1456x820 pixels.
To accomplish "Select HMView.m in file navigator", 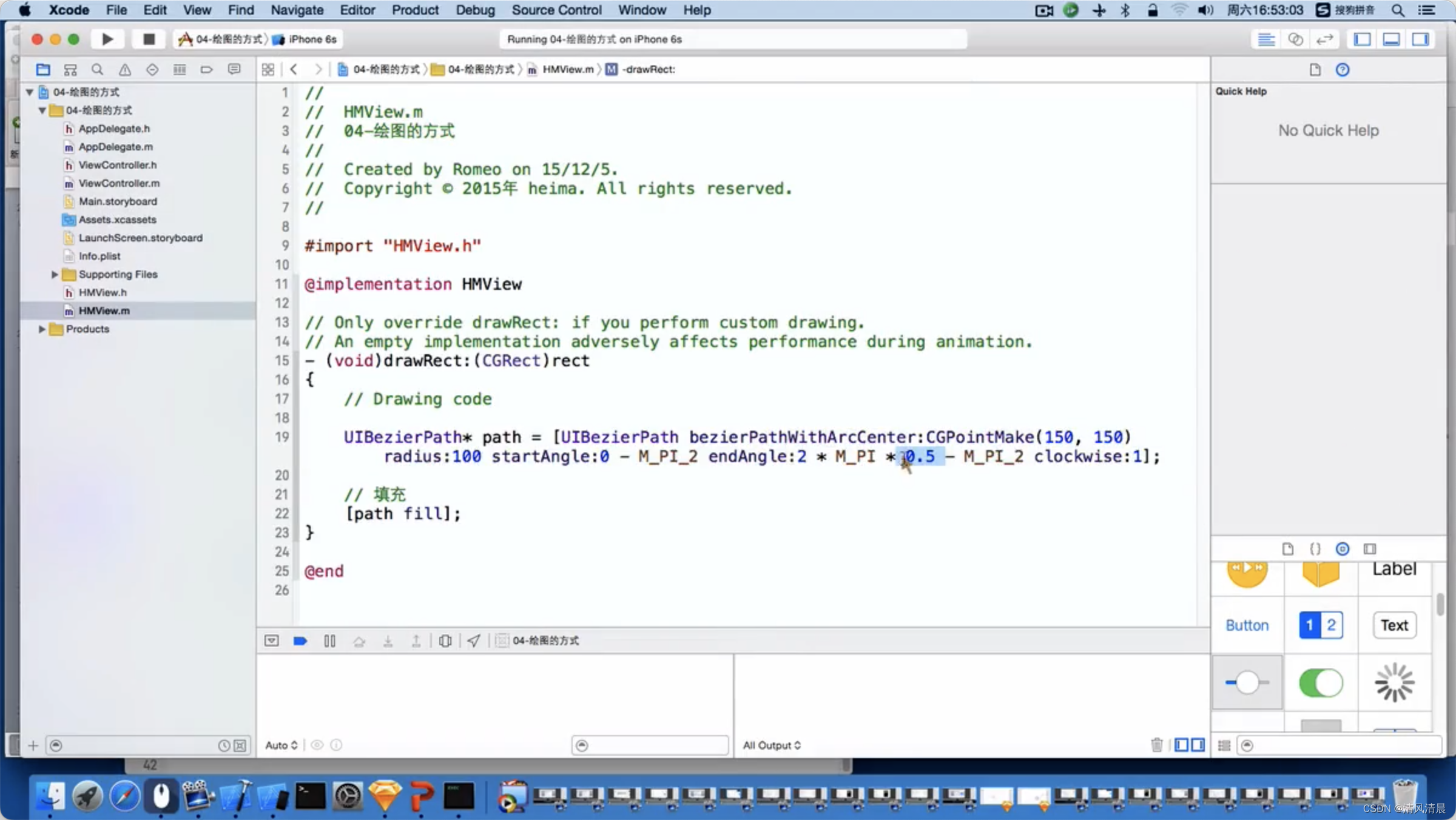I will coord(103,310).
